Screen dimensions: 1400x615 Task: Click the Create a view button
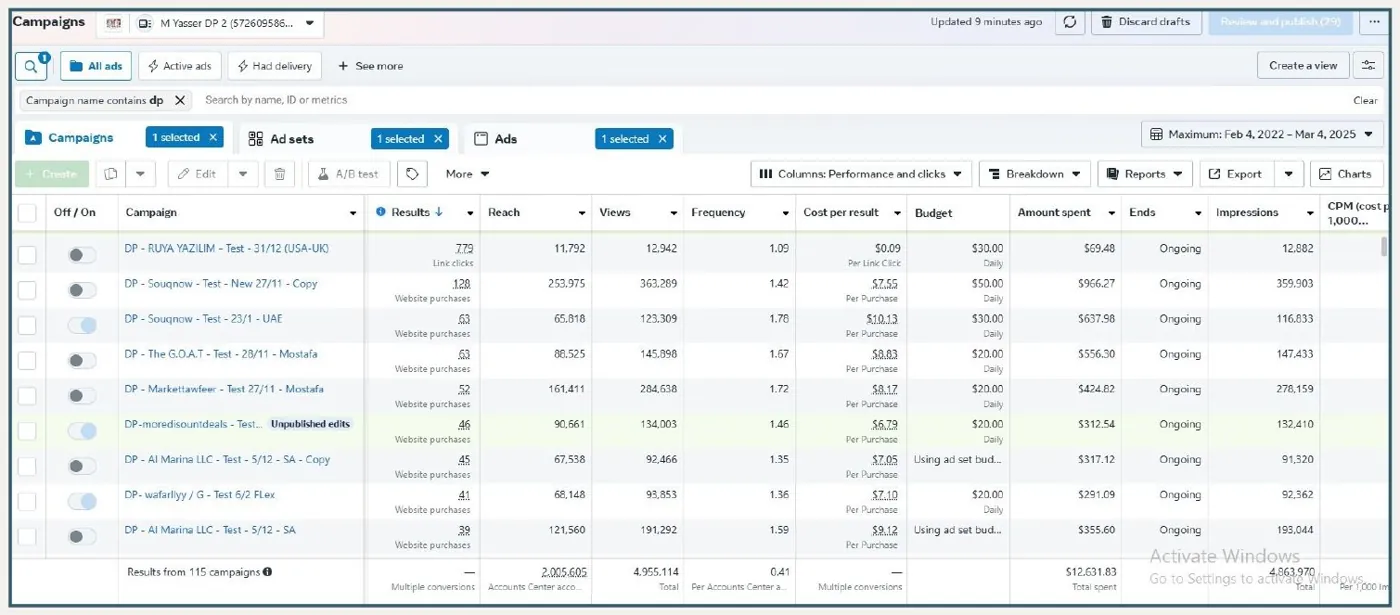[1303, 65]
